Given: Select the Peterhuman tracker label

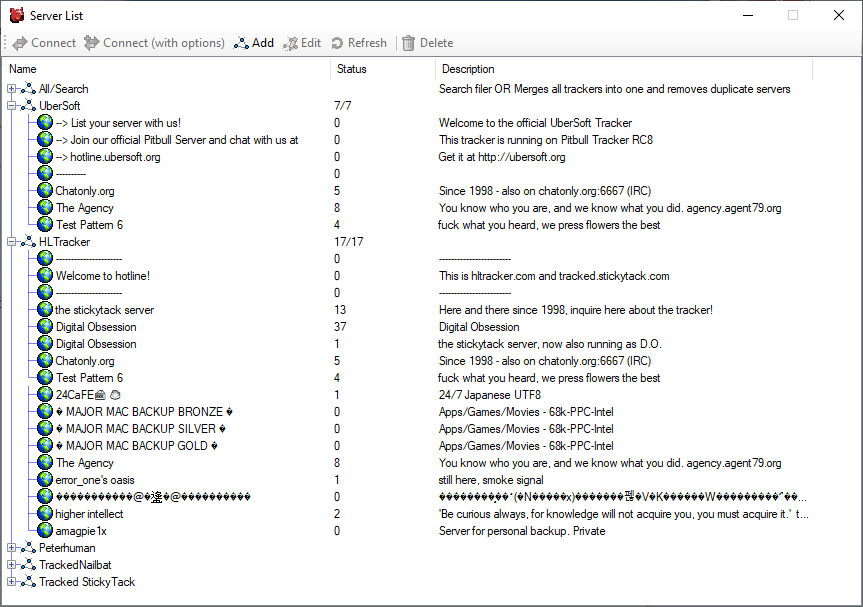Looking at the screenshot, I should tap(67, 548).
